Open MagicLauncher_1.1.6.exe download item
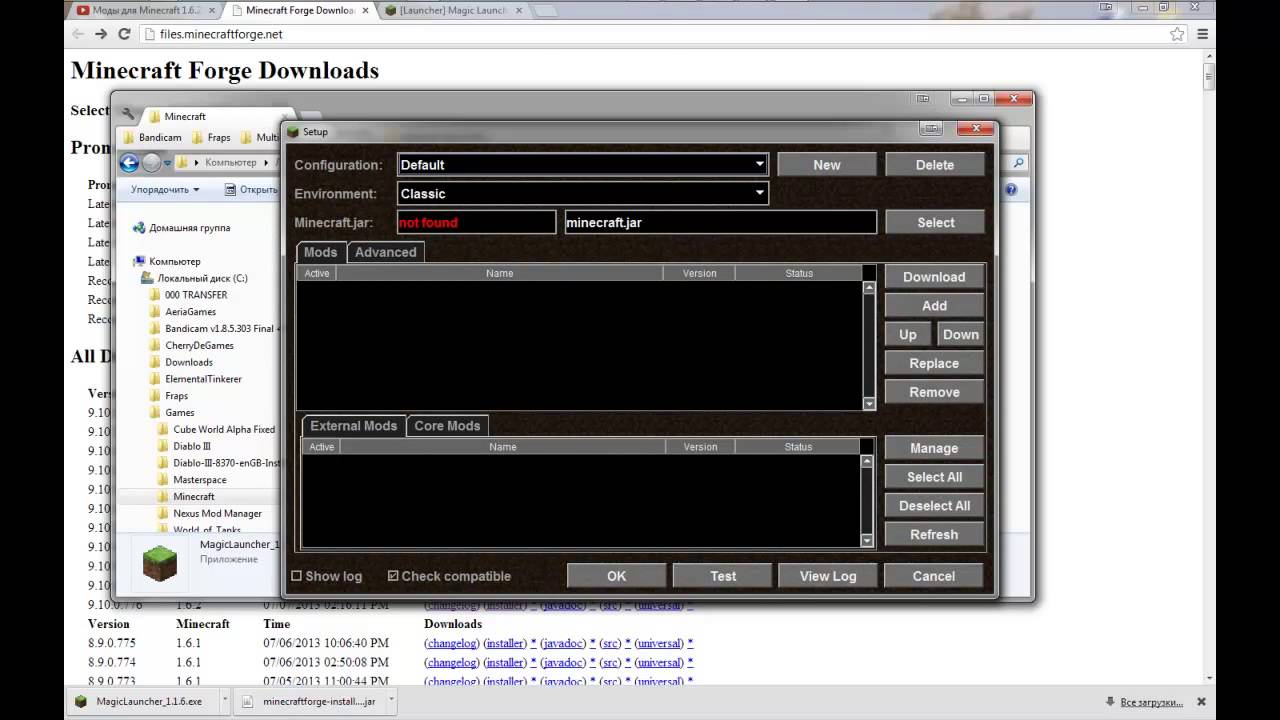Image resolution: width=1280 pixels, height=720 pixels. (x=143, y=701)
